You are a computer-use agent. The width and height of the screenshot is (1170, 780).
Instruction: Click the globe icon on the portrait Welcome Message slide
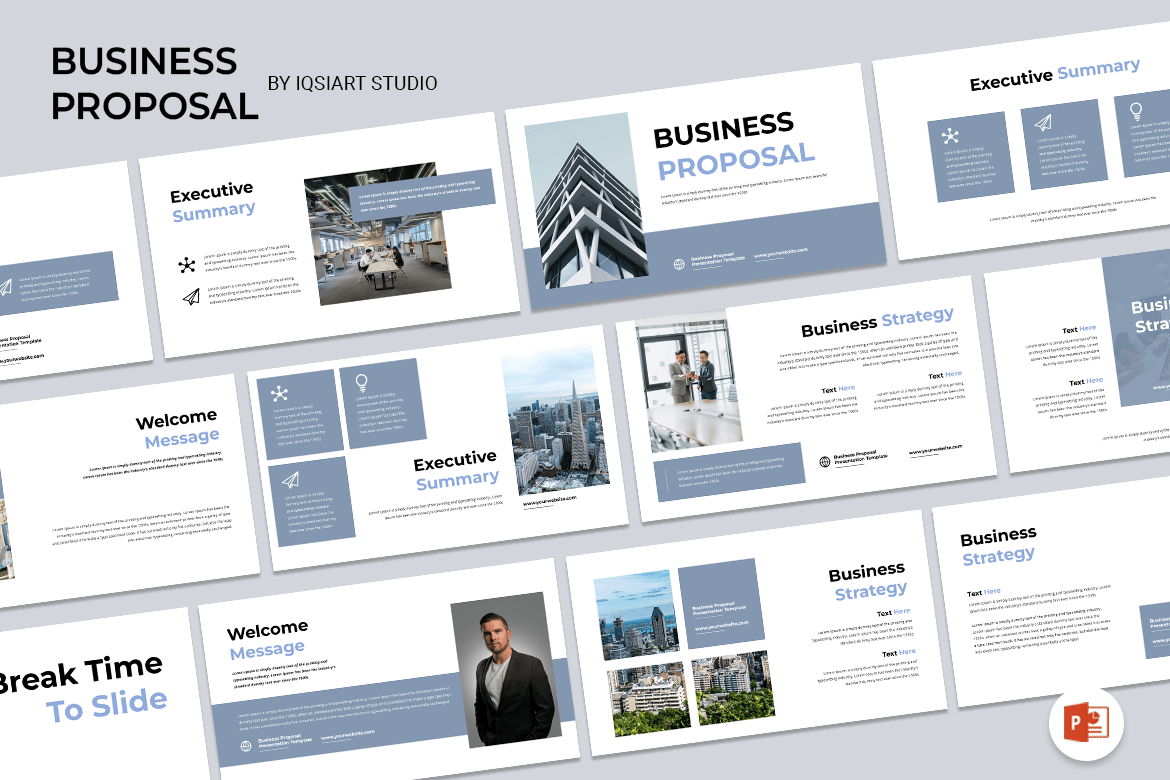click(x=245, y=746)
